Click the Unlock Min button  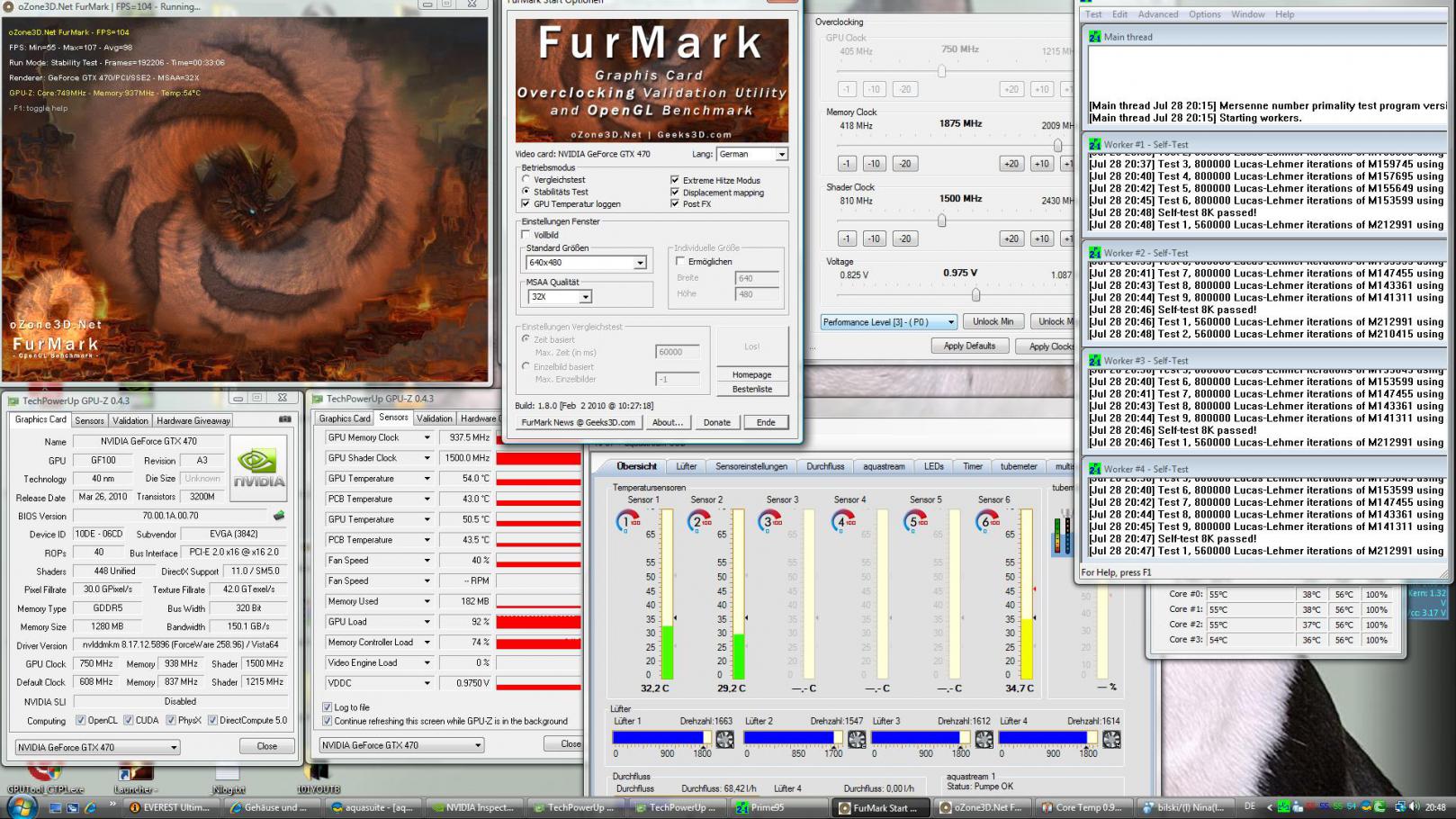[993, 321]
